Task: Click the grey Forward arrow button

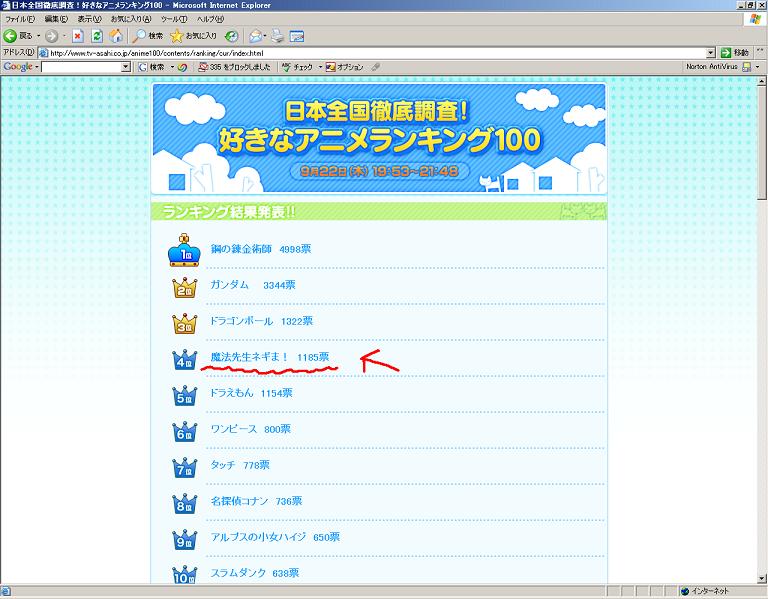Action: (51, 36)
